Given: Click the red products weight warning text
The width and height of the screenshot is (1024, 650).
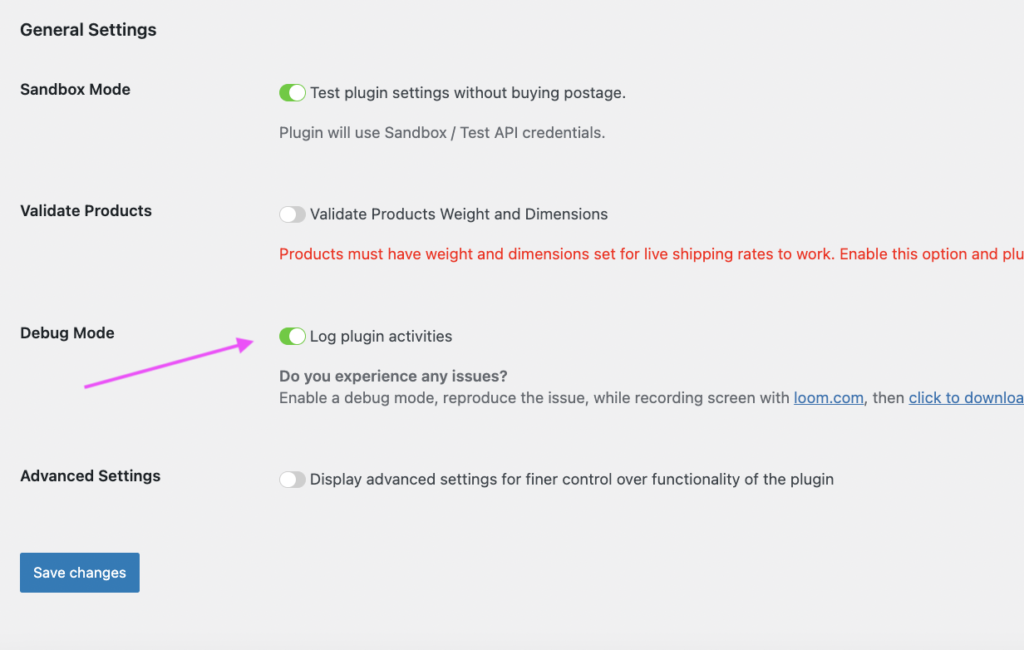Looking at the screenshot, I should coord(650,254).
